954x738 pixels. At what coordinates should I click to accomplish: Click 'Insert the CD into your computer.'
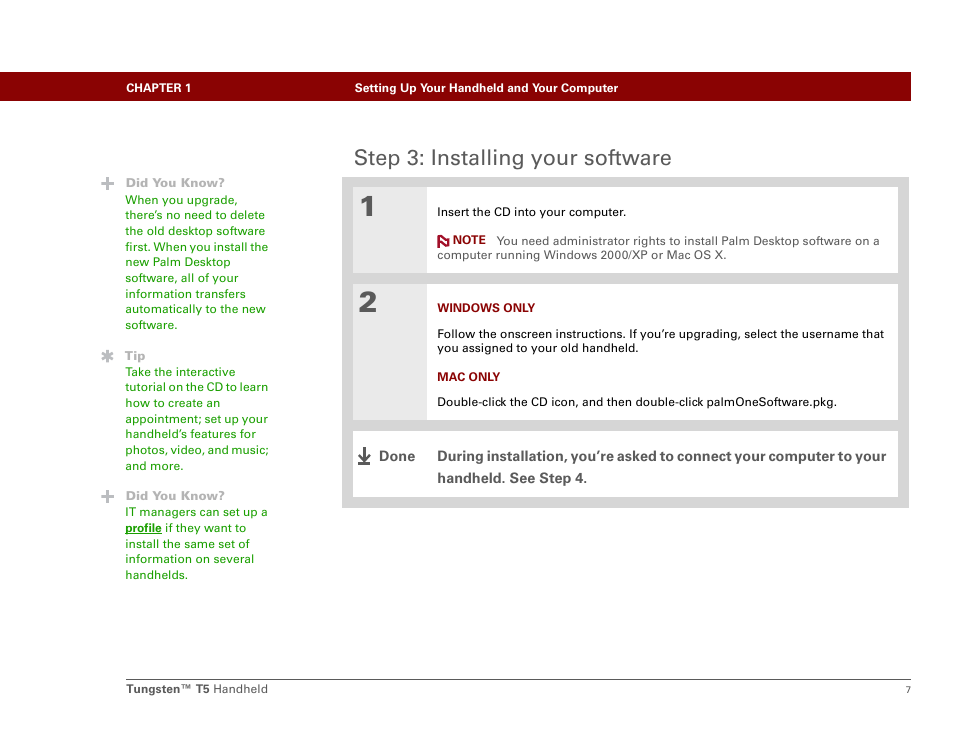531,212
